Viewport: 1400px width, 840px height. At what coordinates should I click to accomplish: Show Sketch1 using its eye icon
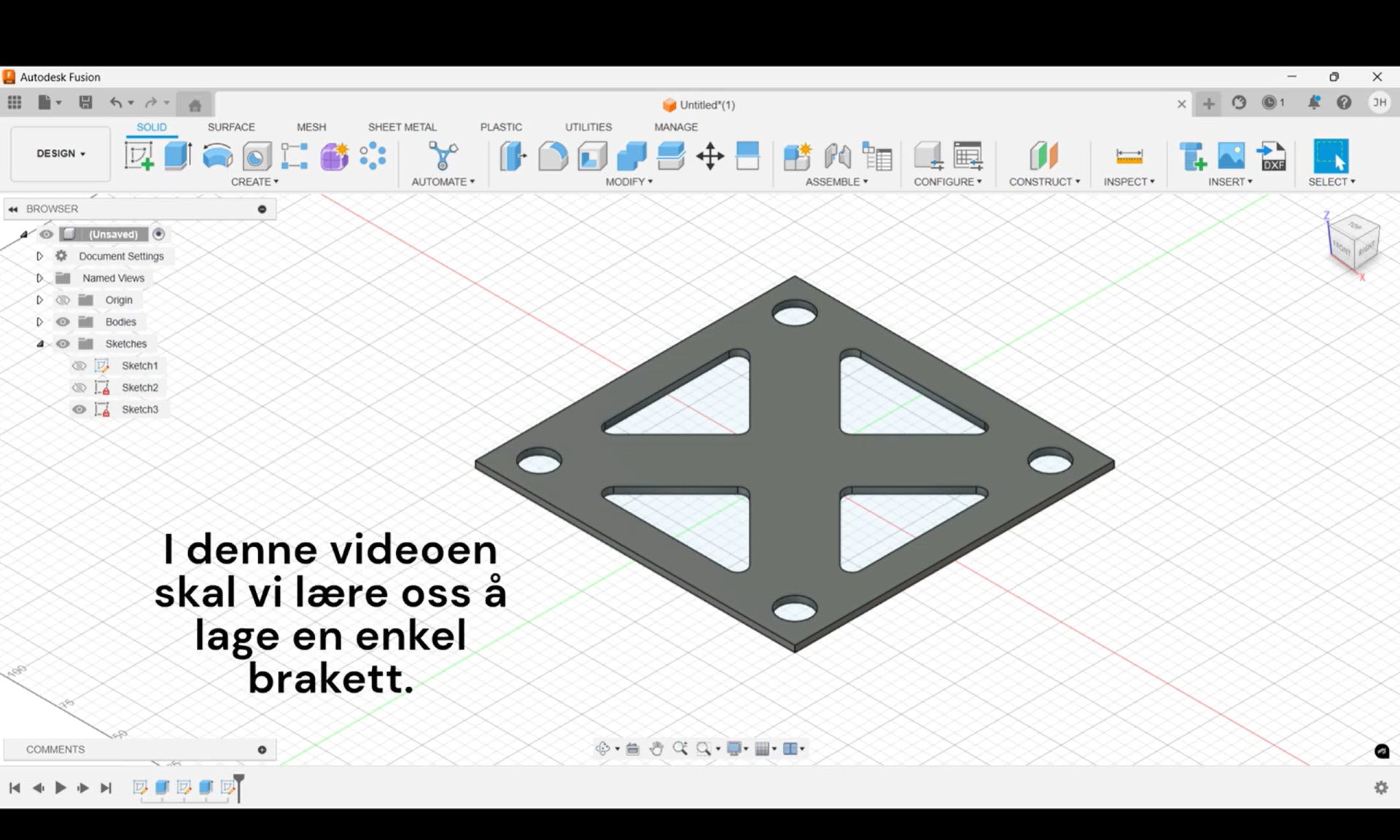(79, 366)
